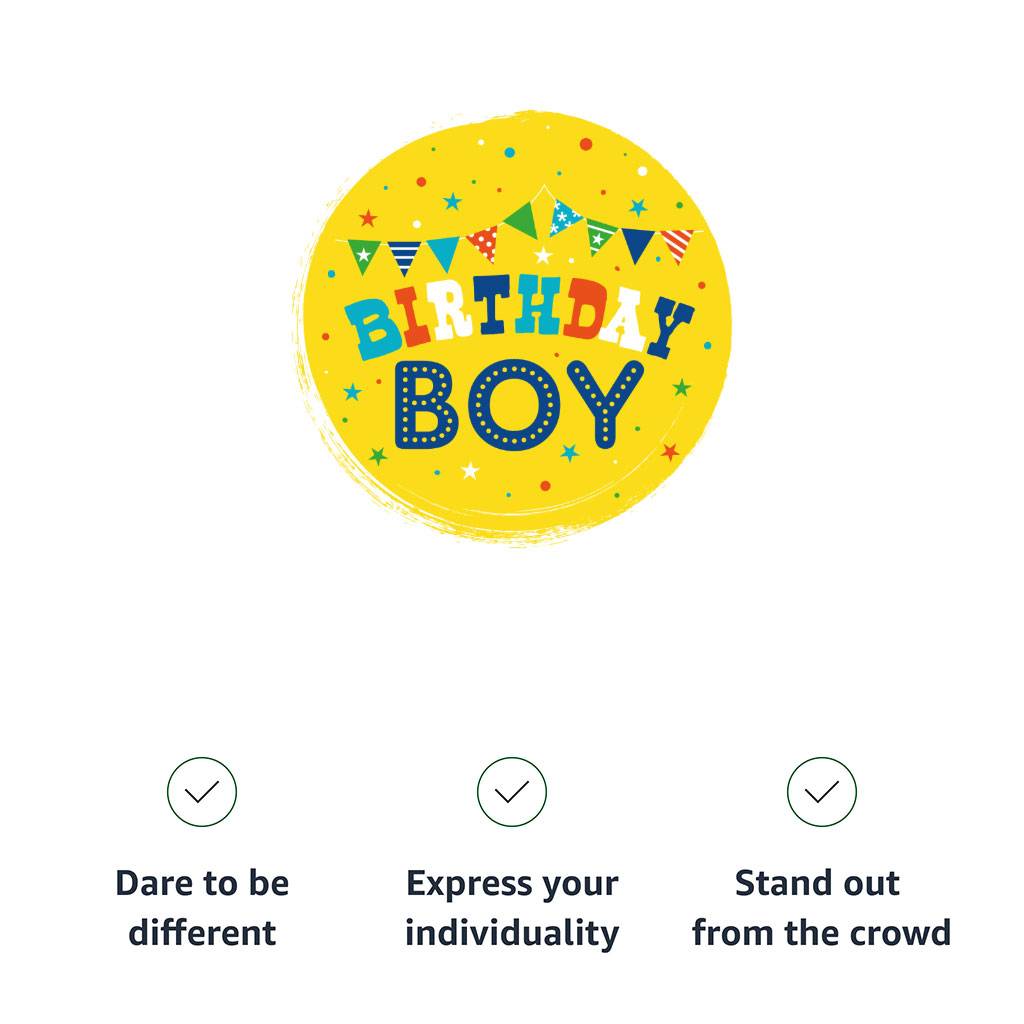Click the dotted letter "B" in BOY
1024x1024 pixels.
(x=425, y=405)
